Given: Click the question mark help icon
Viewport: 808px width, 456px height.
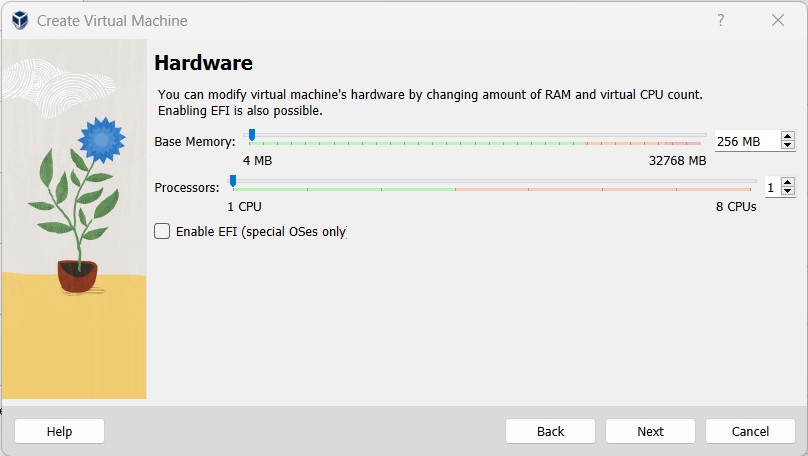Looking at the screenshot, I should click(x=720, y=20).
